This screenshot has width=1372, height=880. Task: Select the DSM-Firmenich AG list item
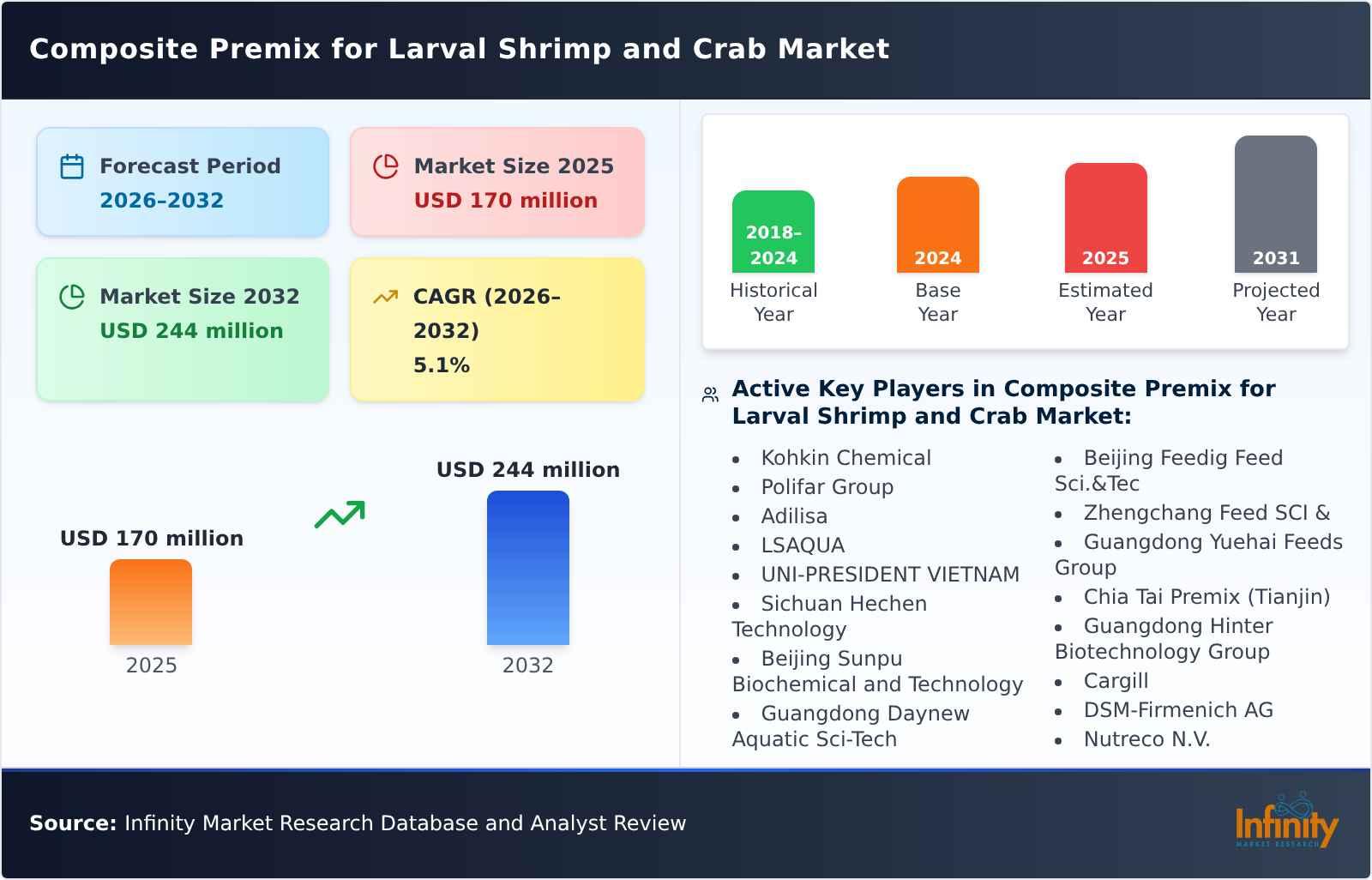pos(1179,710)
